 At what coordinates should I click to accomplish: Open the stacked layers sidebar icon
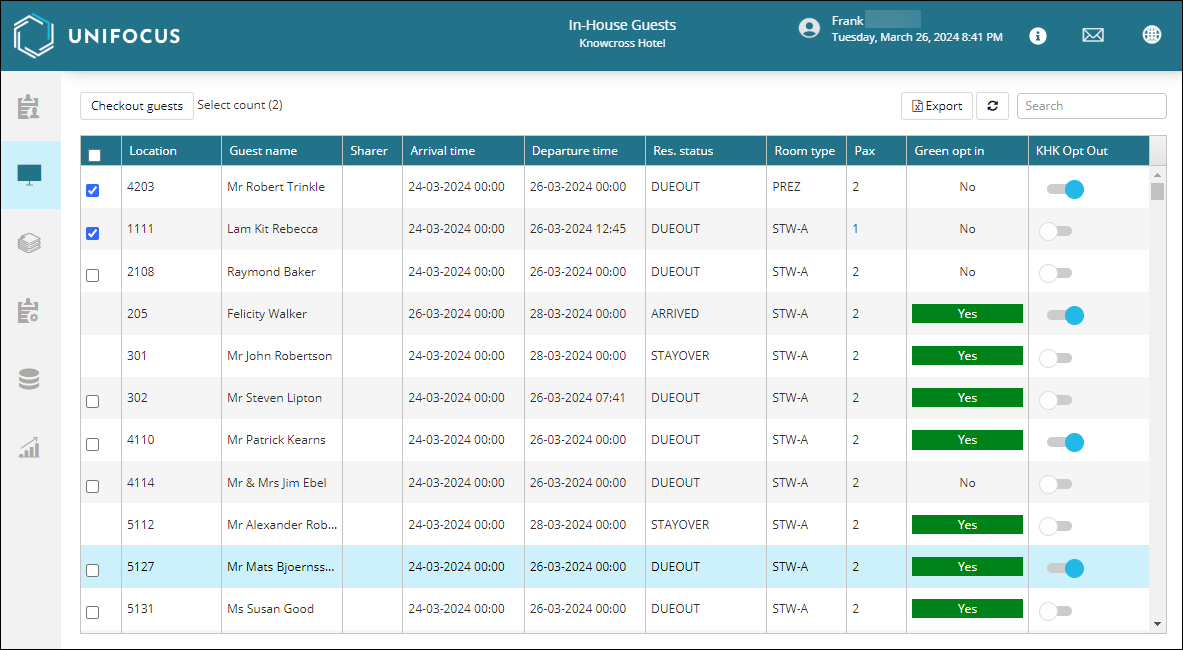click(29, 243)
